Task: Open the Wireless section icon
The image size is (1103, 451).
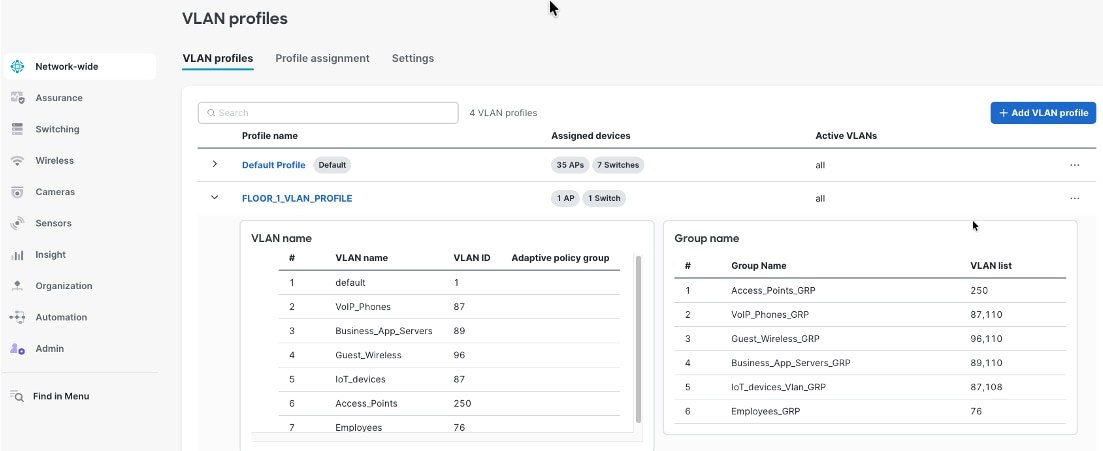Action: coord(17,161)
